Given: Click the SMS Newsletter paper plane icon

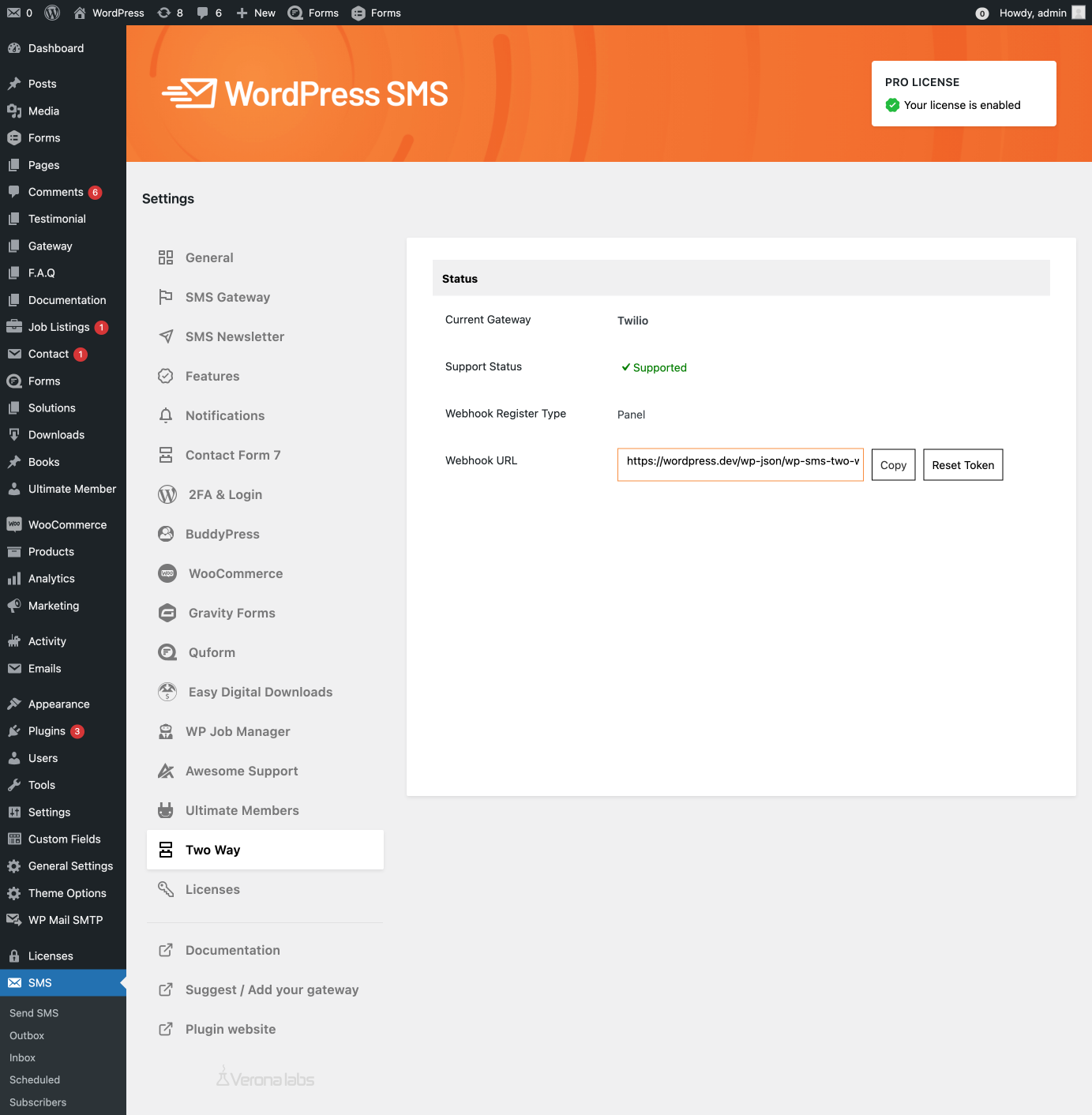Looking at the screenshot, I should click(x=166, y=336).
